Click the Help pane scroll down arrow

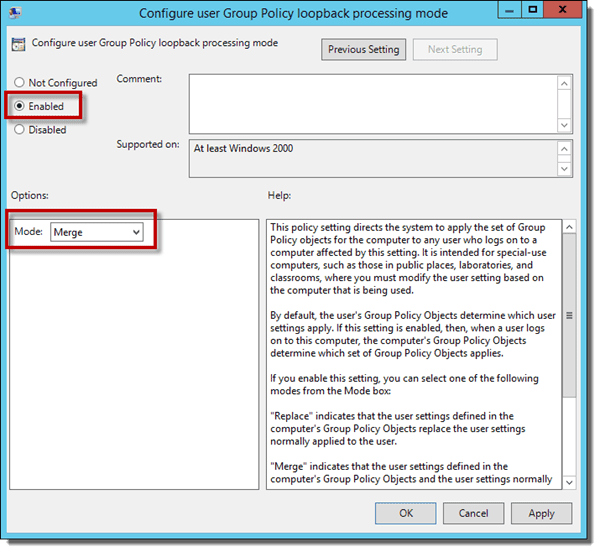point(569,482)
